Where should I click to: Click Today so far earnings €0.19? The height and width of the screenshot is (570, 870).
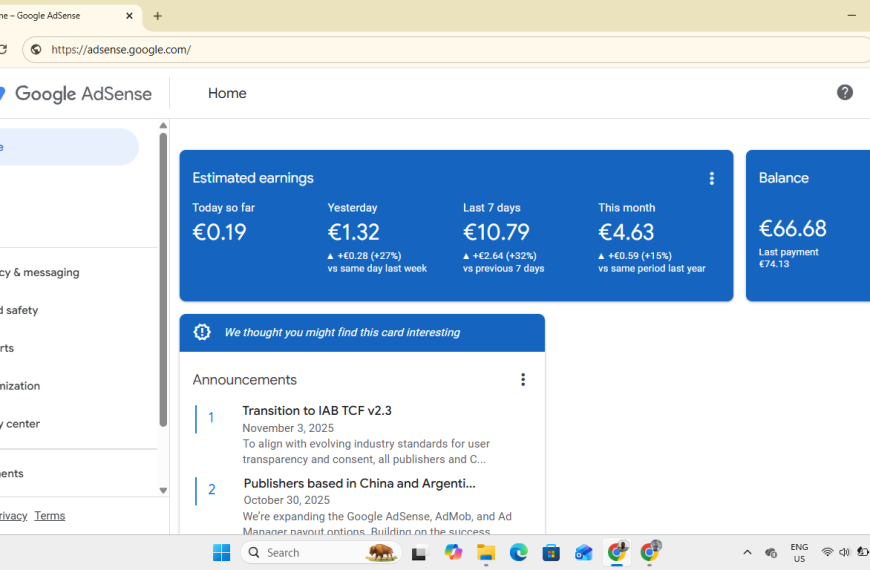(220, 232)
